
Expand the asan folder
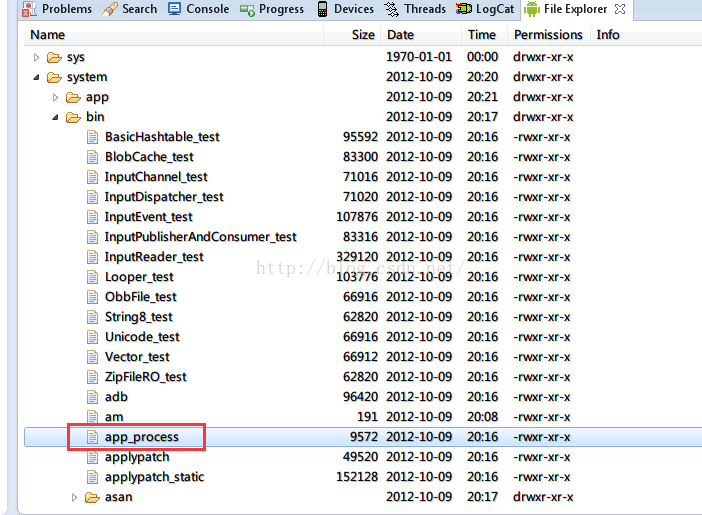[74, 497]
